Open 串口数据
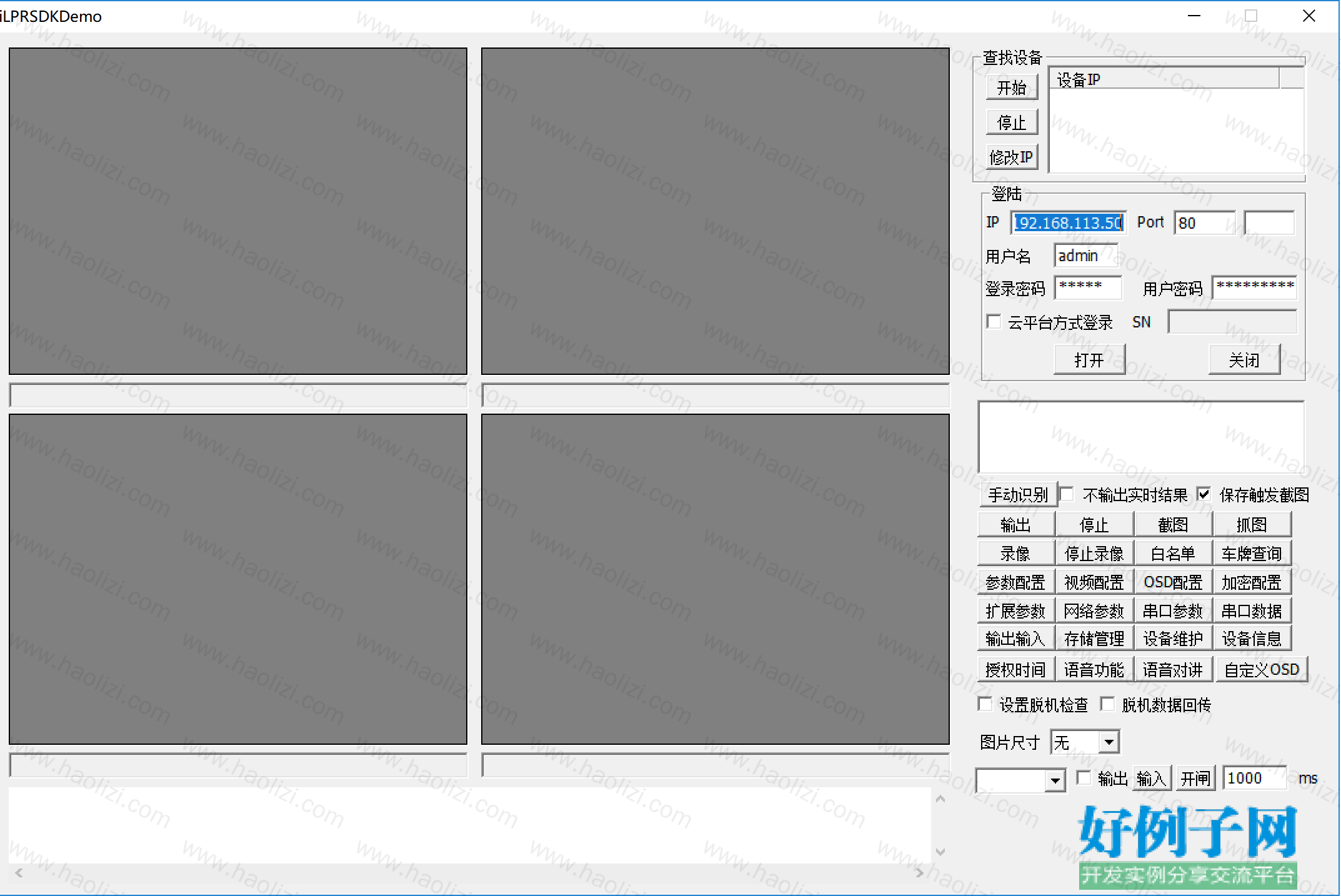 click(x=1252, y=610)
